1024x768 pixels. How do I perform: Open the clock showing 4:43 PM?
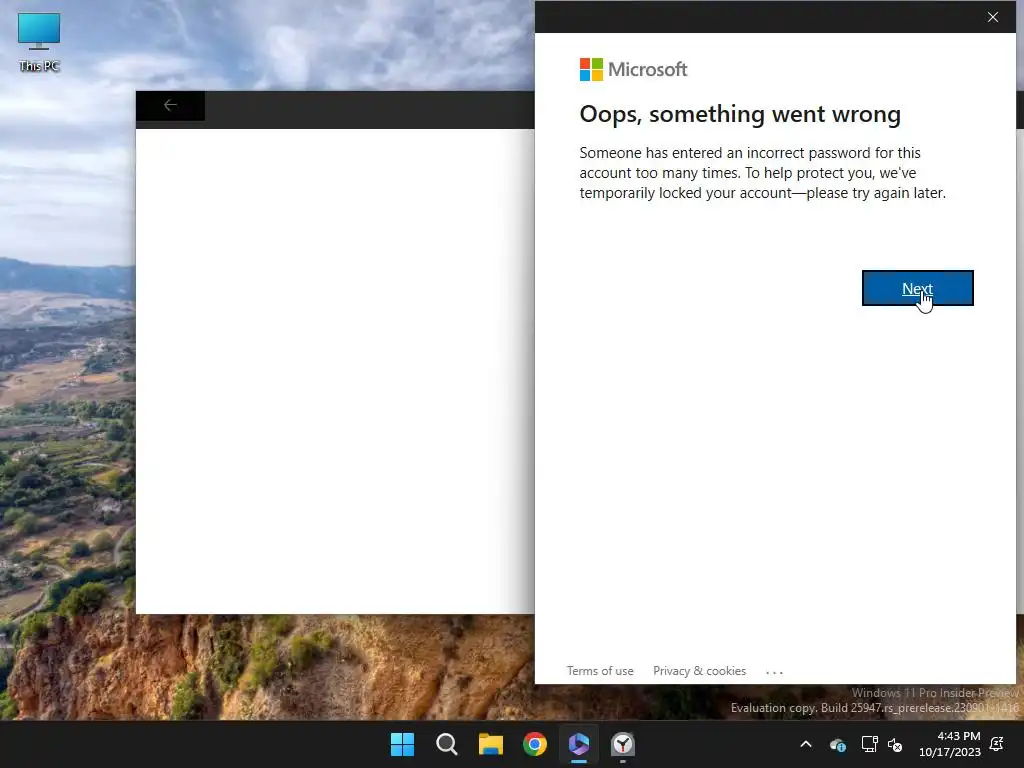click(950, 744)
